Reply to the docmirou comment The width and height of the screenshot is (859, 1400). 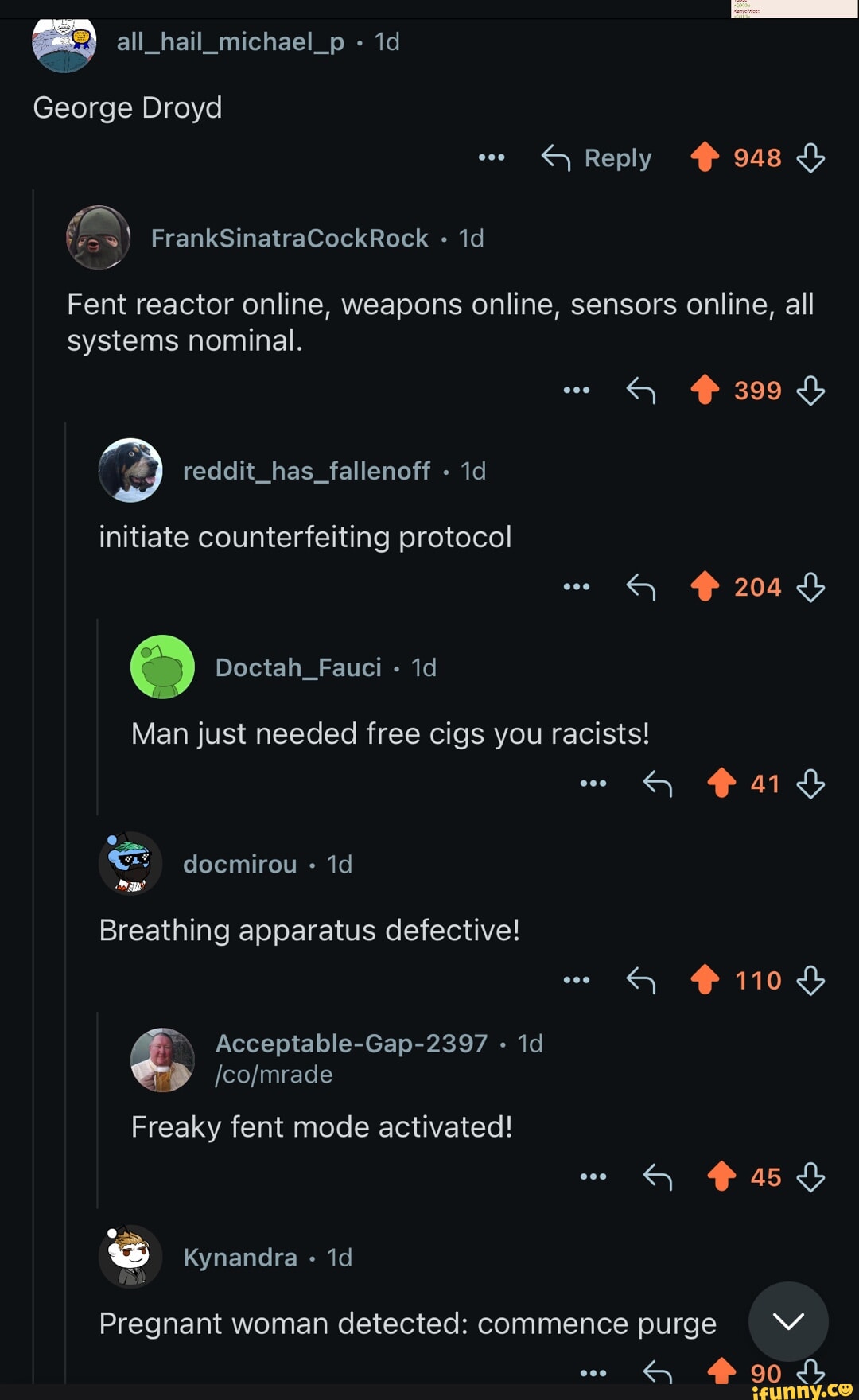click(x=641, y=980)
